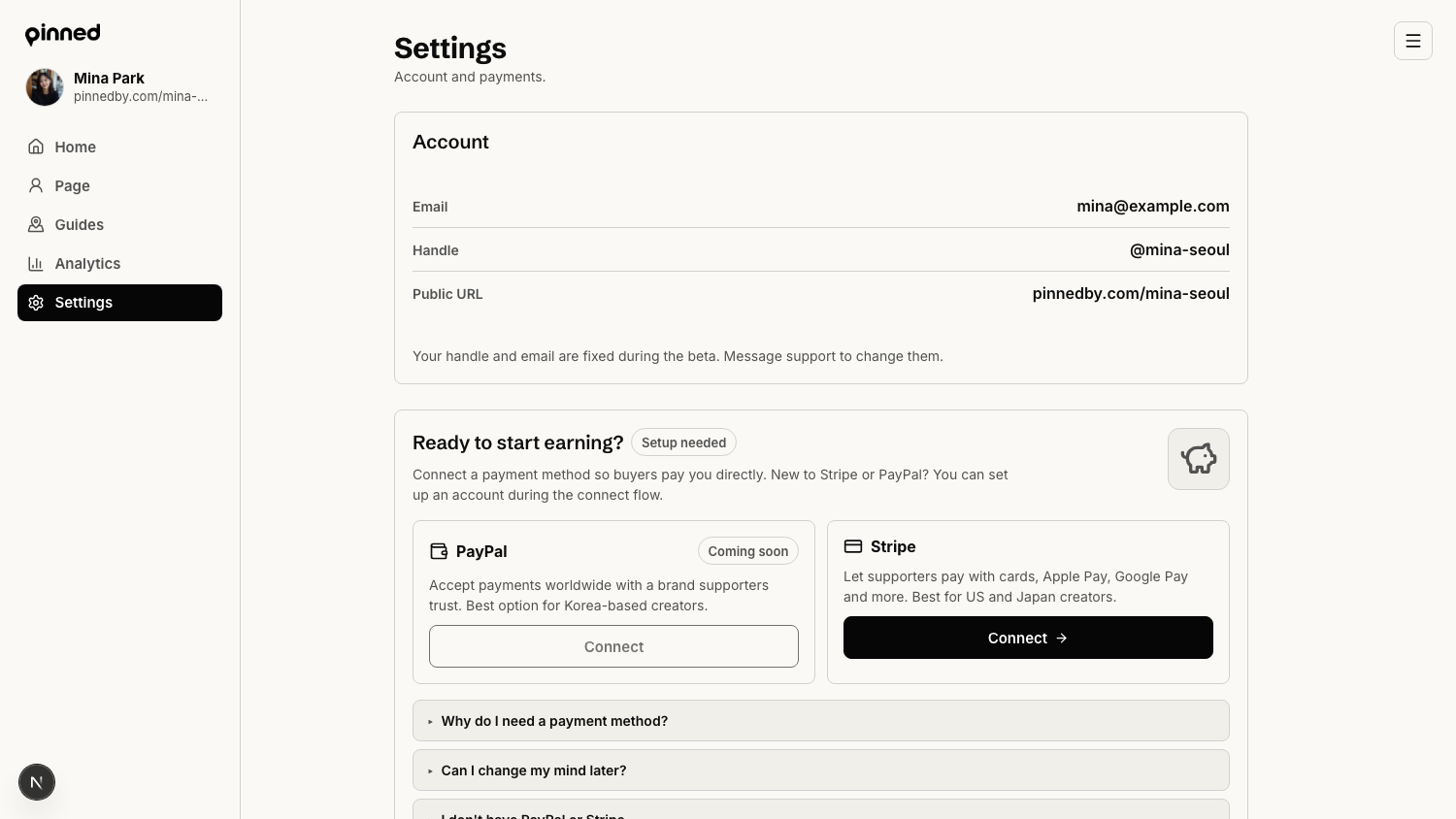Click the Stripe Connect button
1456x819 pixels.
pyautogui.click(x=1028, y=638)
